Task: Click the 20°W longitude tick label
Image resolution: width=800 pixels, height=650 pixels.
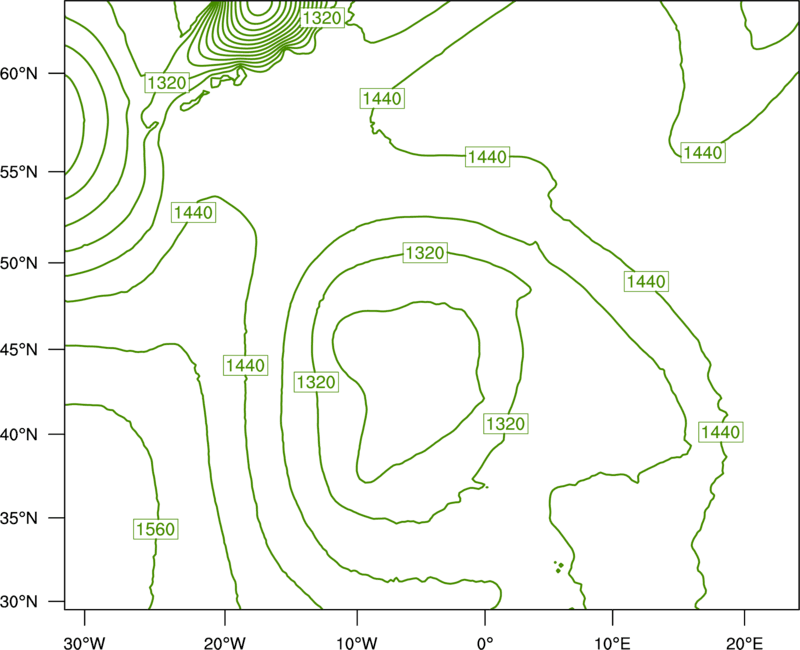Action: (225, 643)
